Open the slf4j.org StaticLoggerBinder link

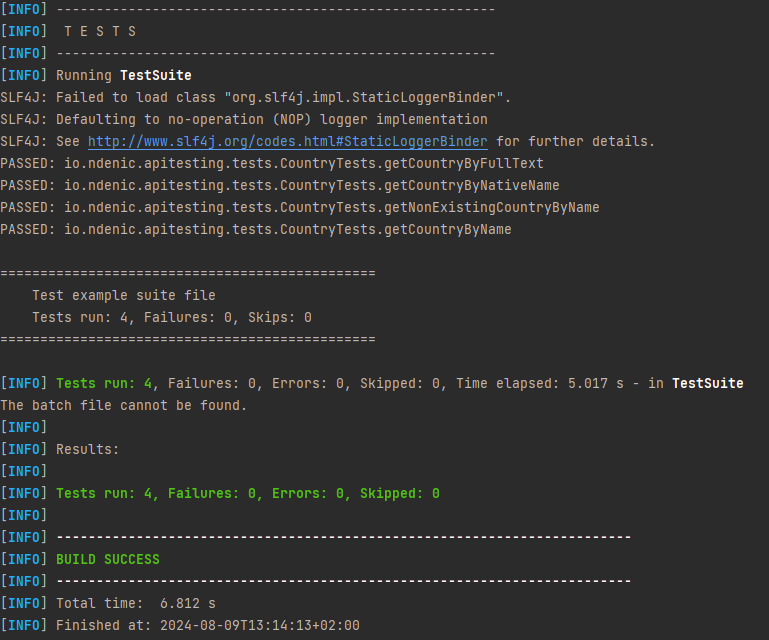288,142
